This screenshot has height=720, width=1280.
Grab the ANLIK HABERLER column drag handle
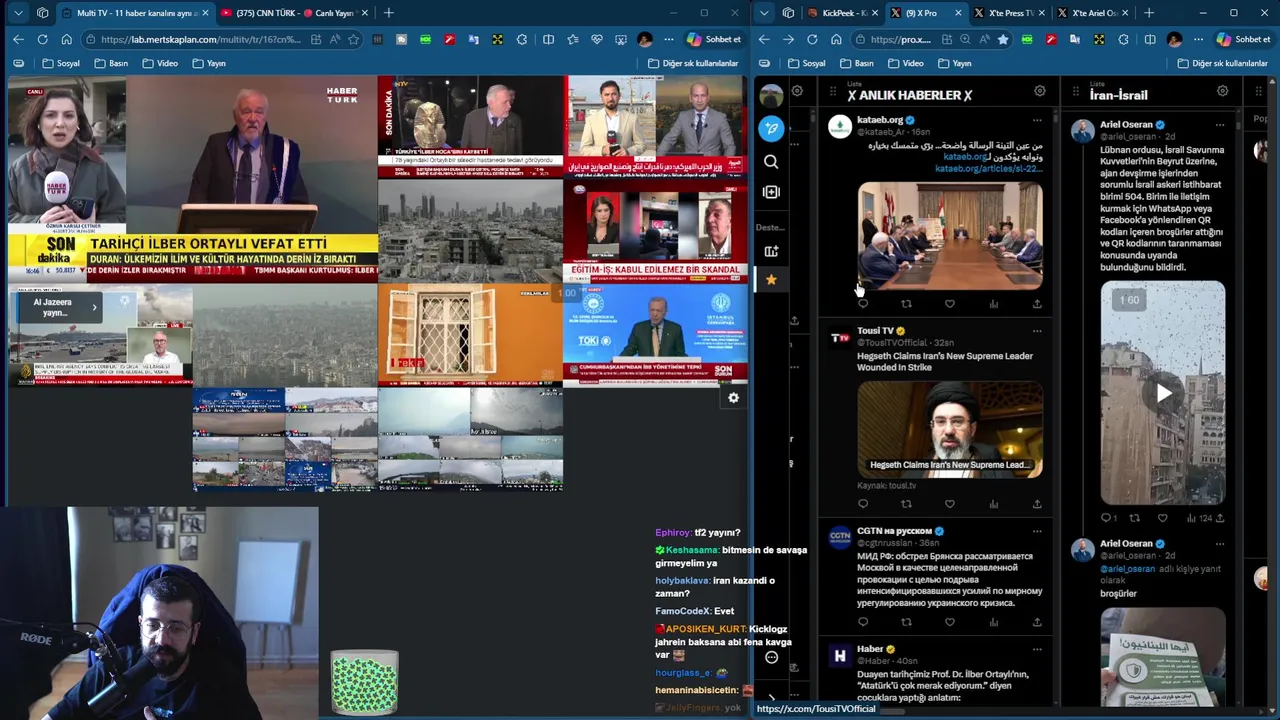(x=832, y=91)
